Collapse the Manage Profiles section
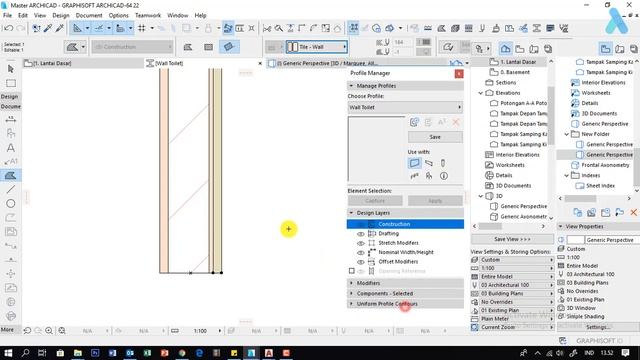 (405, 86)
